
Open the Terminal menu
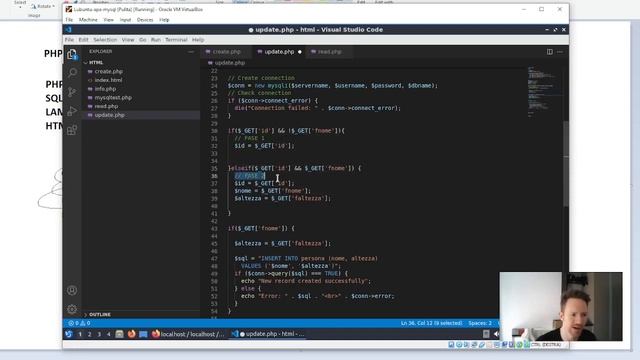click(x=176, y=40)
